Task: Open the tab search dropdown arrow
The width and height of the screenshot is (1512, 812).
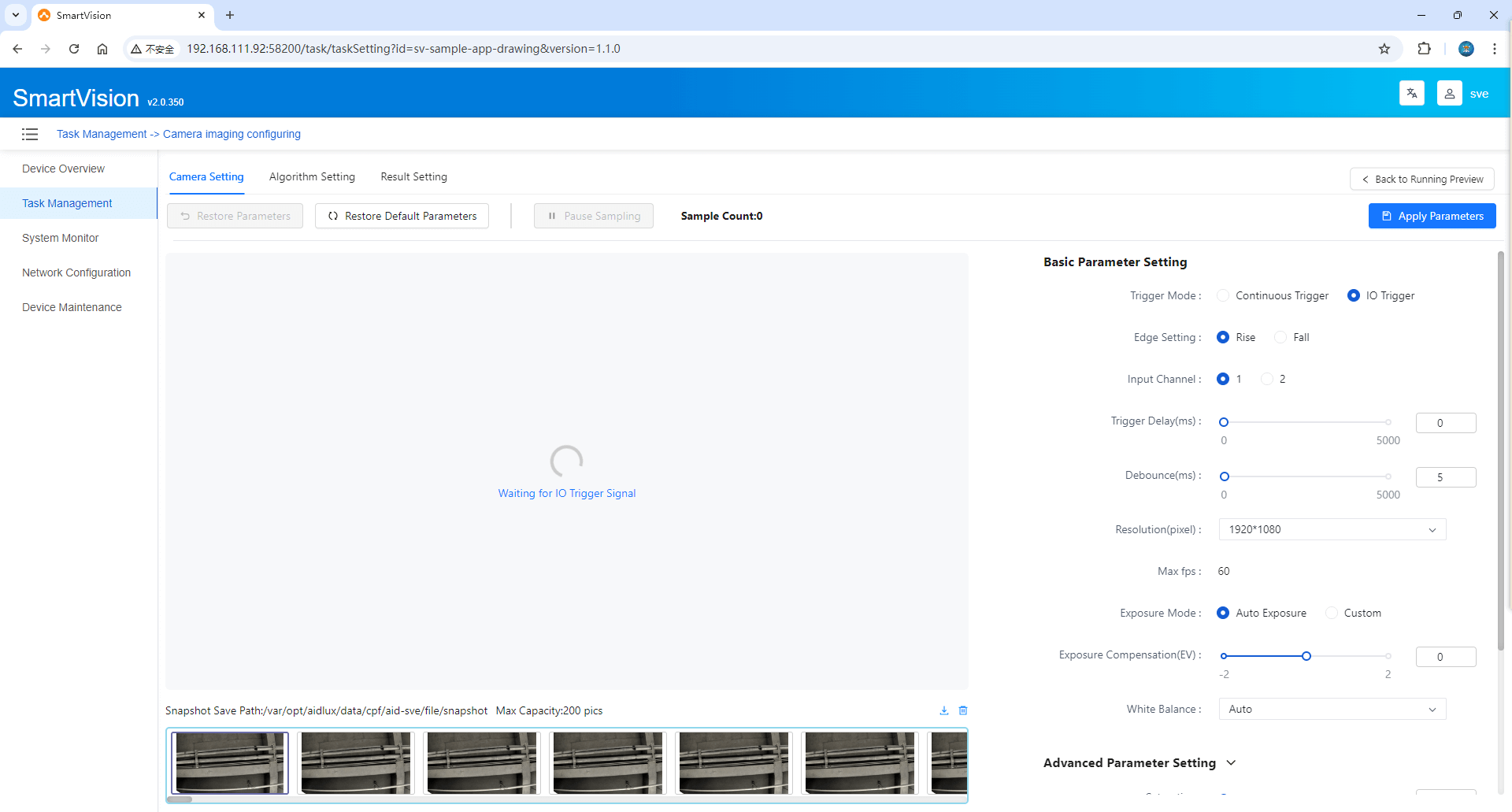Action: coord(15,15)
